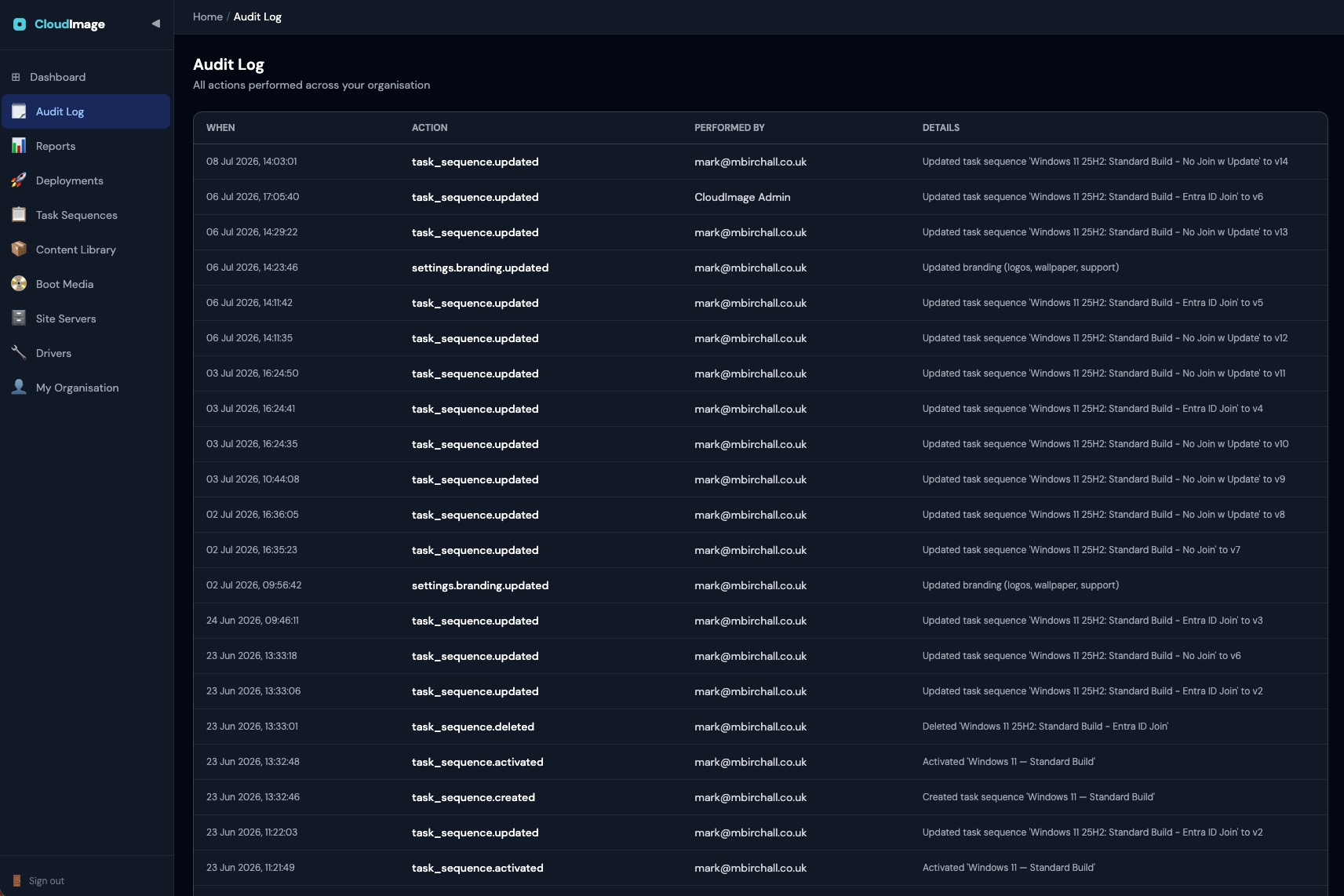
Task: Click 'Deleted Windows 11 25H2' details text
Action: pyautogui.click(x=1045, y=727)
